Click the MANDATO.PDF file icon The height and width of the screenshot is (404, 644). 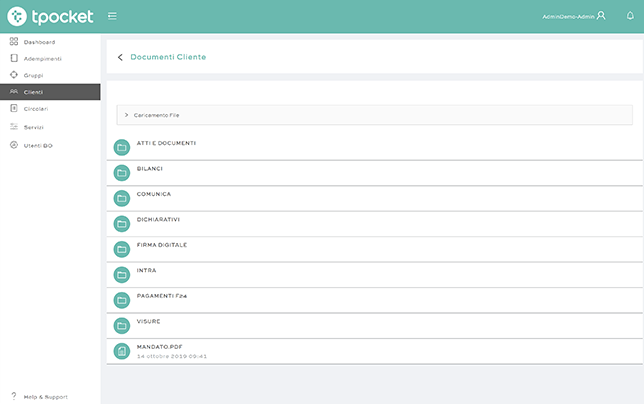pyautogui.click(x=122, y=350)
